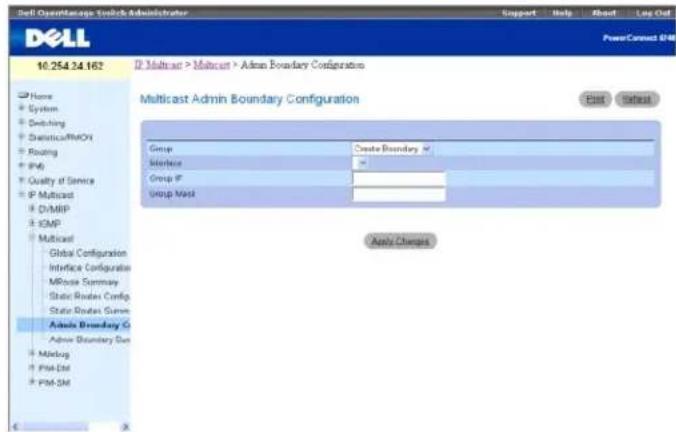Open the Interface dropdown

click(x=360, y=163)
